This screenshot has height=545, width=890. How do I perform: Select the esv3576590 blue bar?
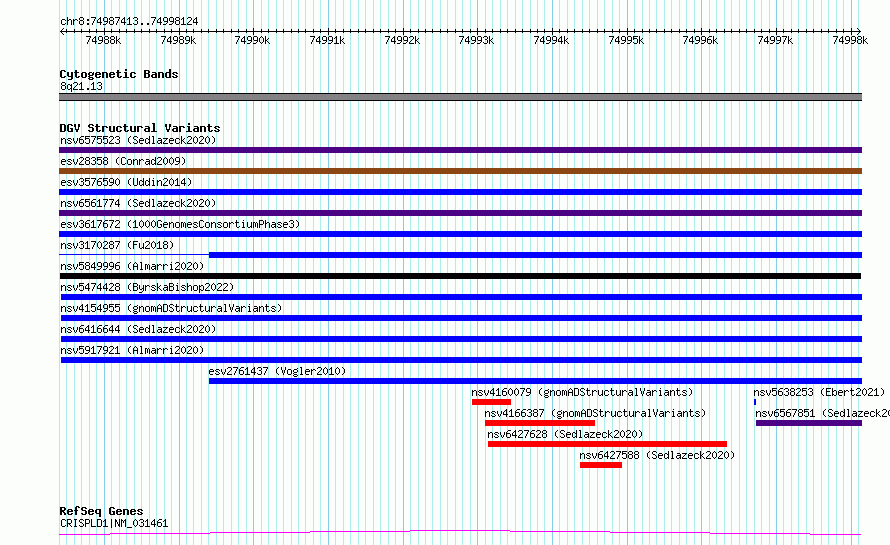coord(460,192)
